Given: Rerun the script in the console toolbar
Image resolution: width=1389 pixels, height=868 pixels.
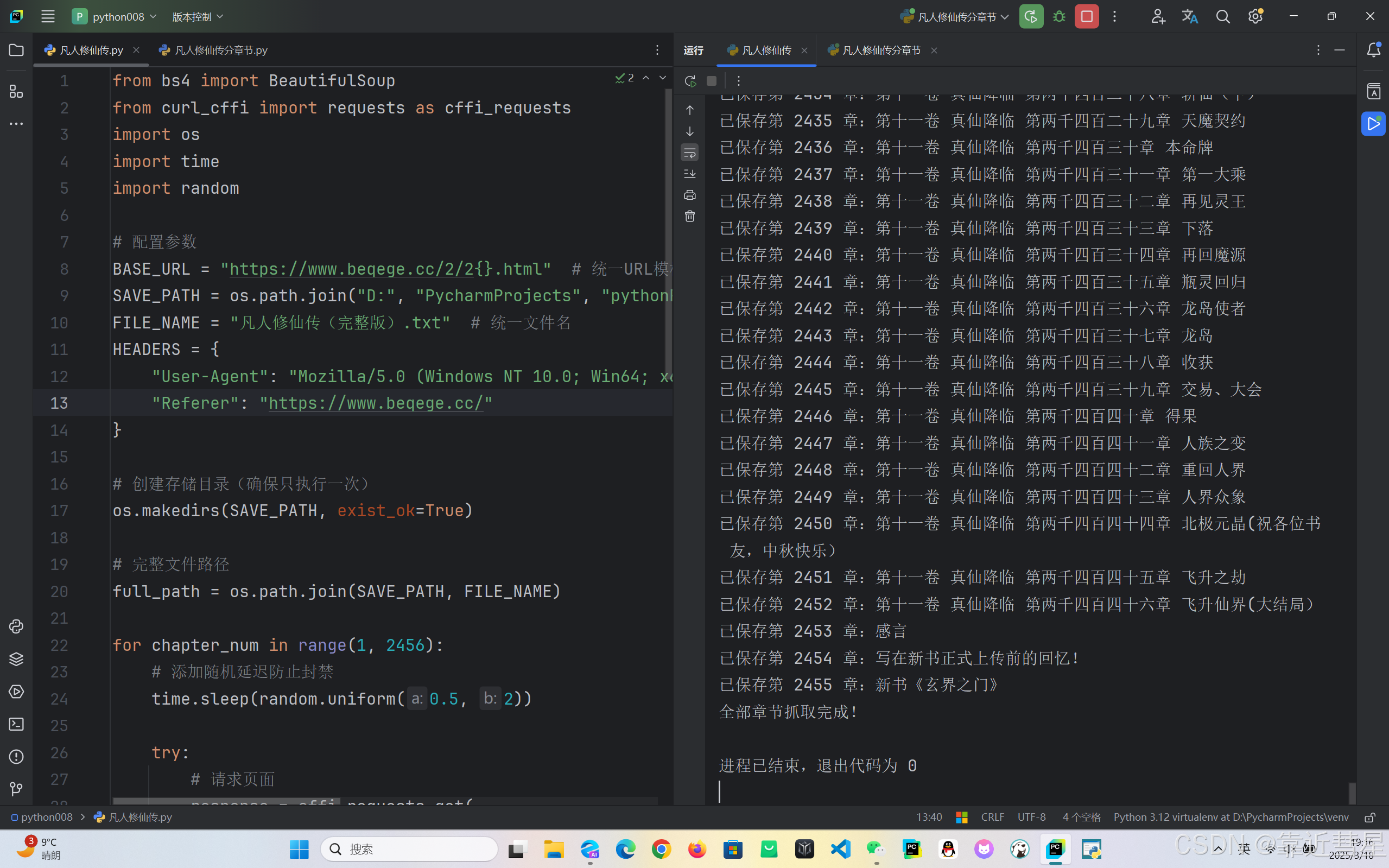Looking at the screenshot, I should [690, 81].
